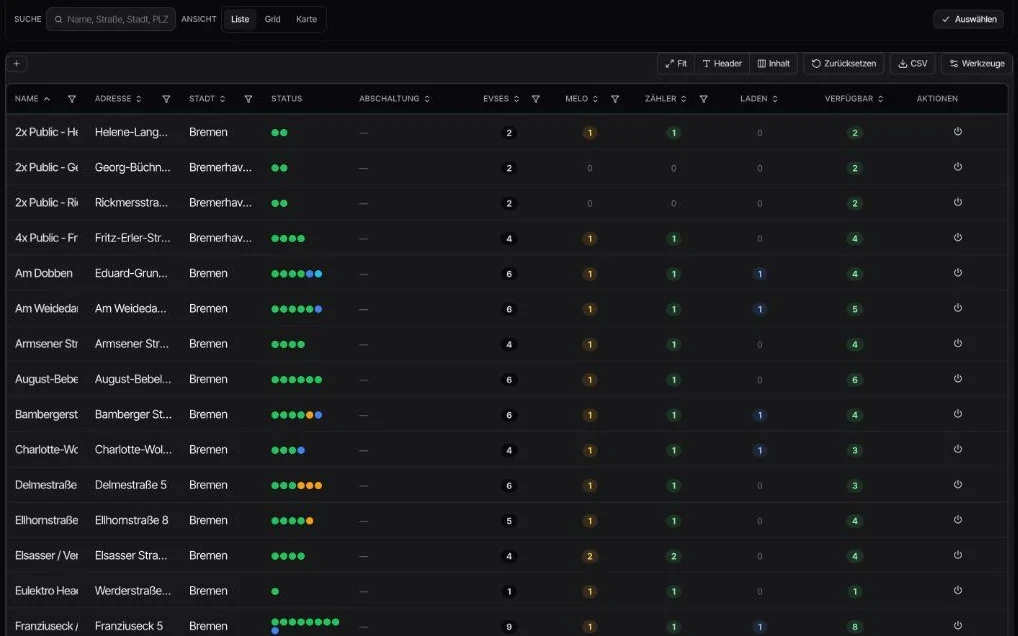Sort by Zähler column header

666,99
